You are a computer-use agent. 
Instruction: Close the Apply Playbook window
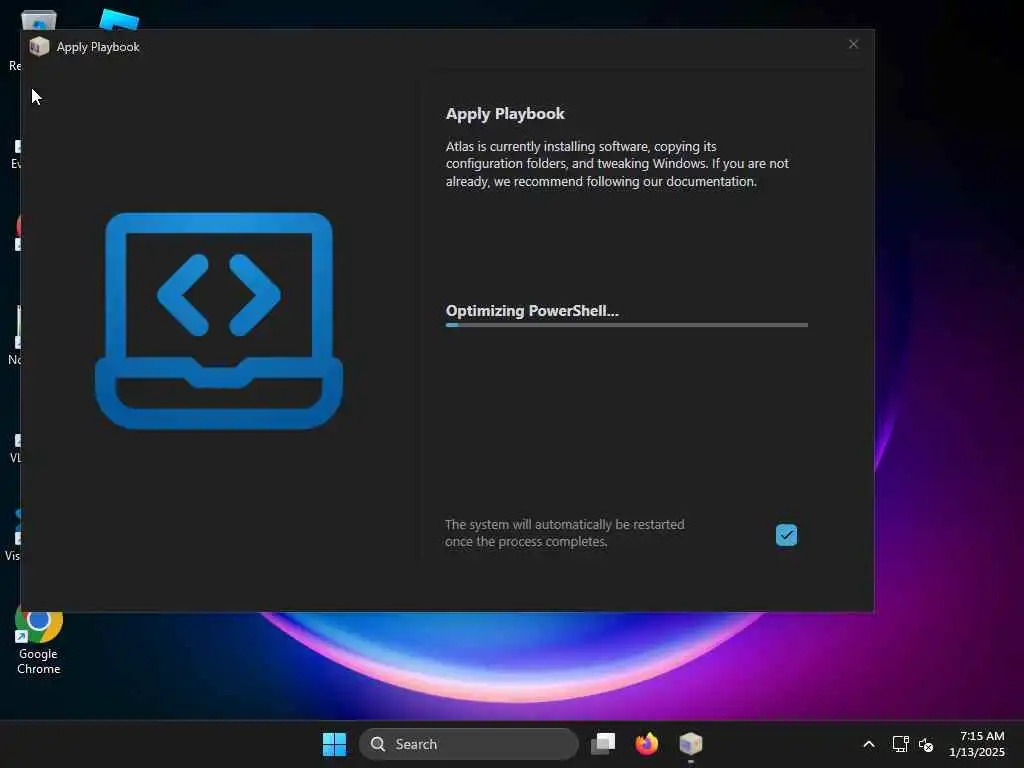pos(853,44)
